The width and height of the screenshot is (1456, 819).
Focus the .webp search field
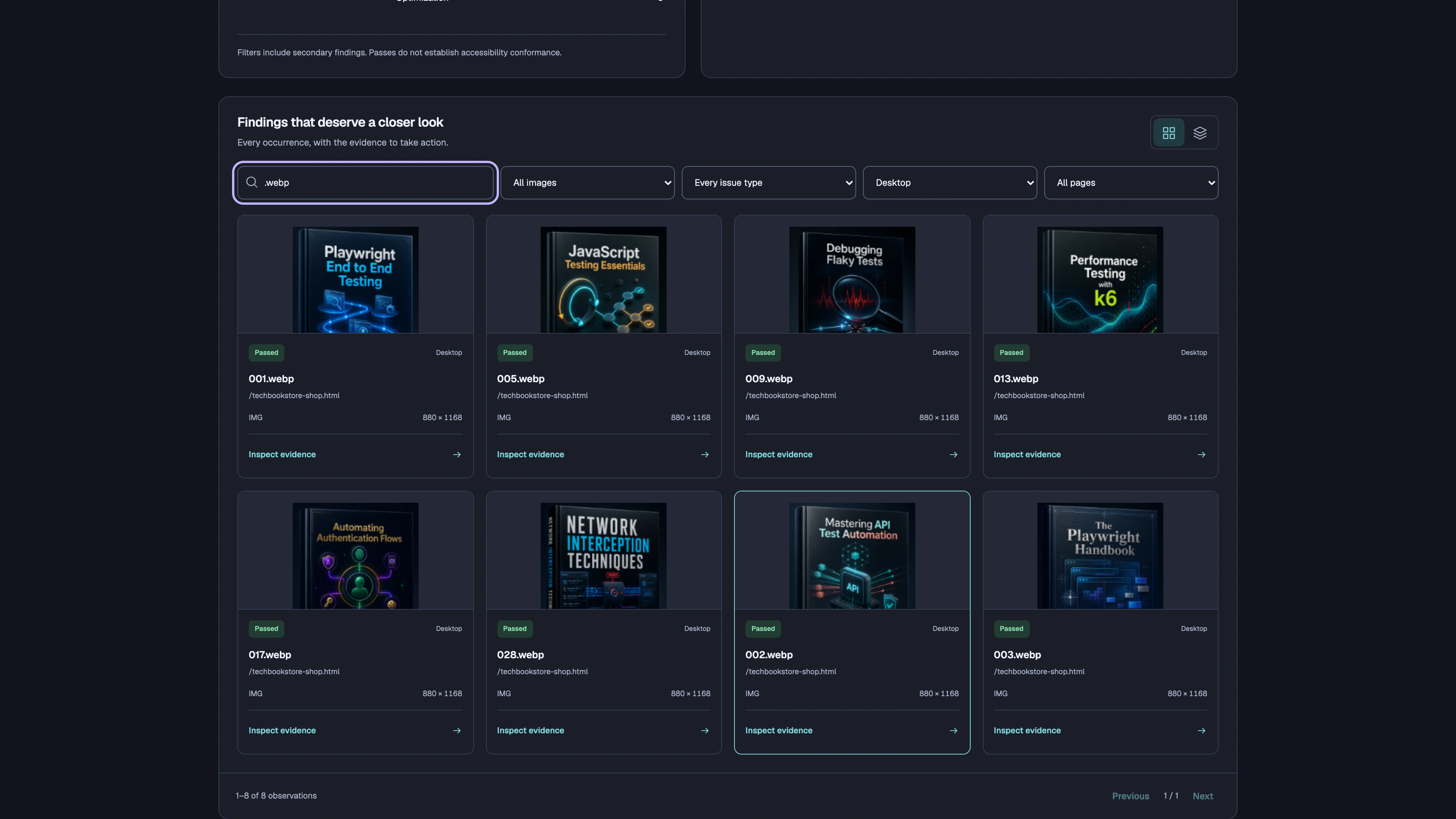365,182
